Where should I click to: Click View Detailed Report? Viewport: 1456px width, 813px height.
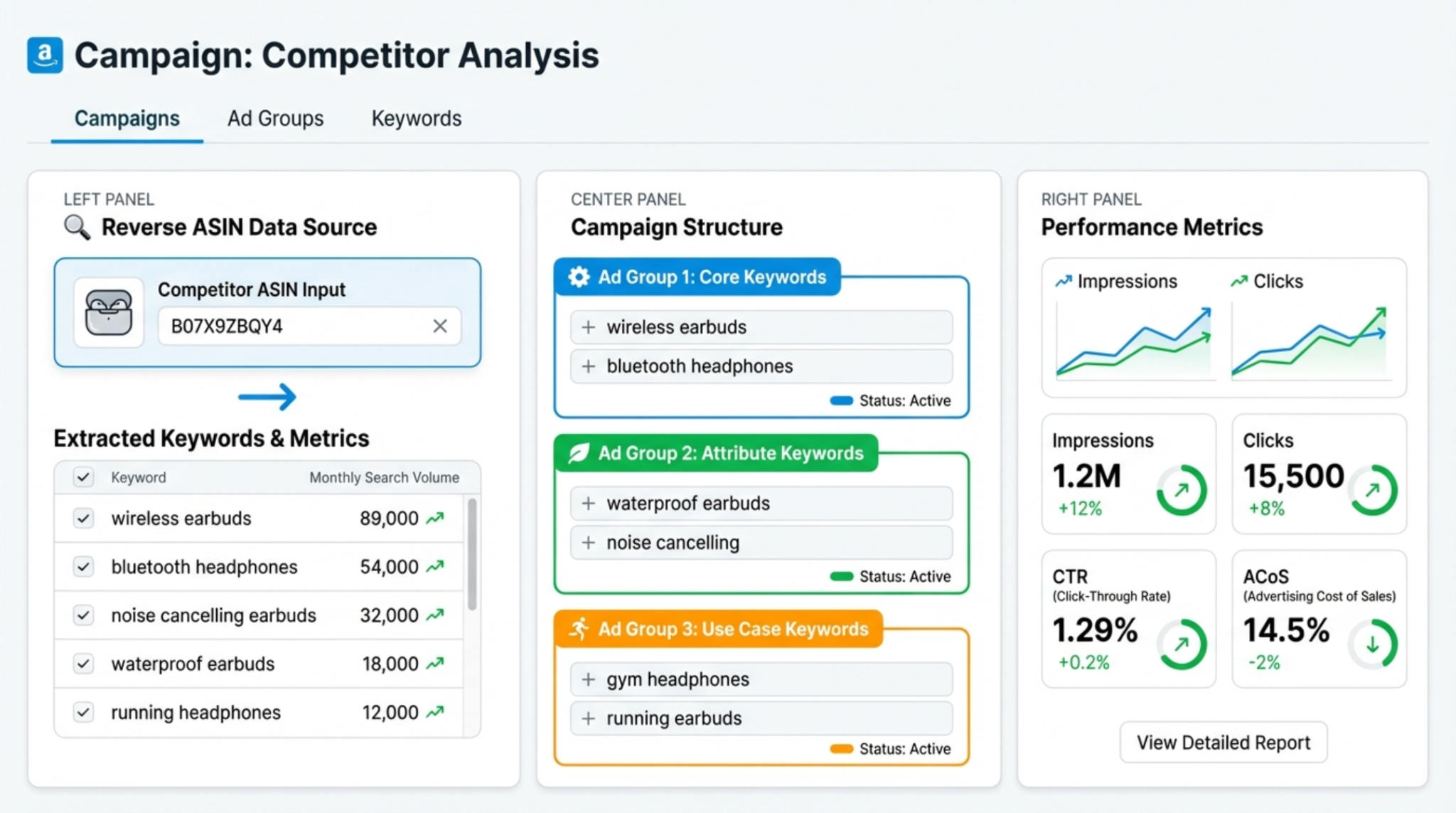tap(1223, 742)
